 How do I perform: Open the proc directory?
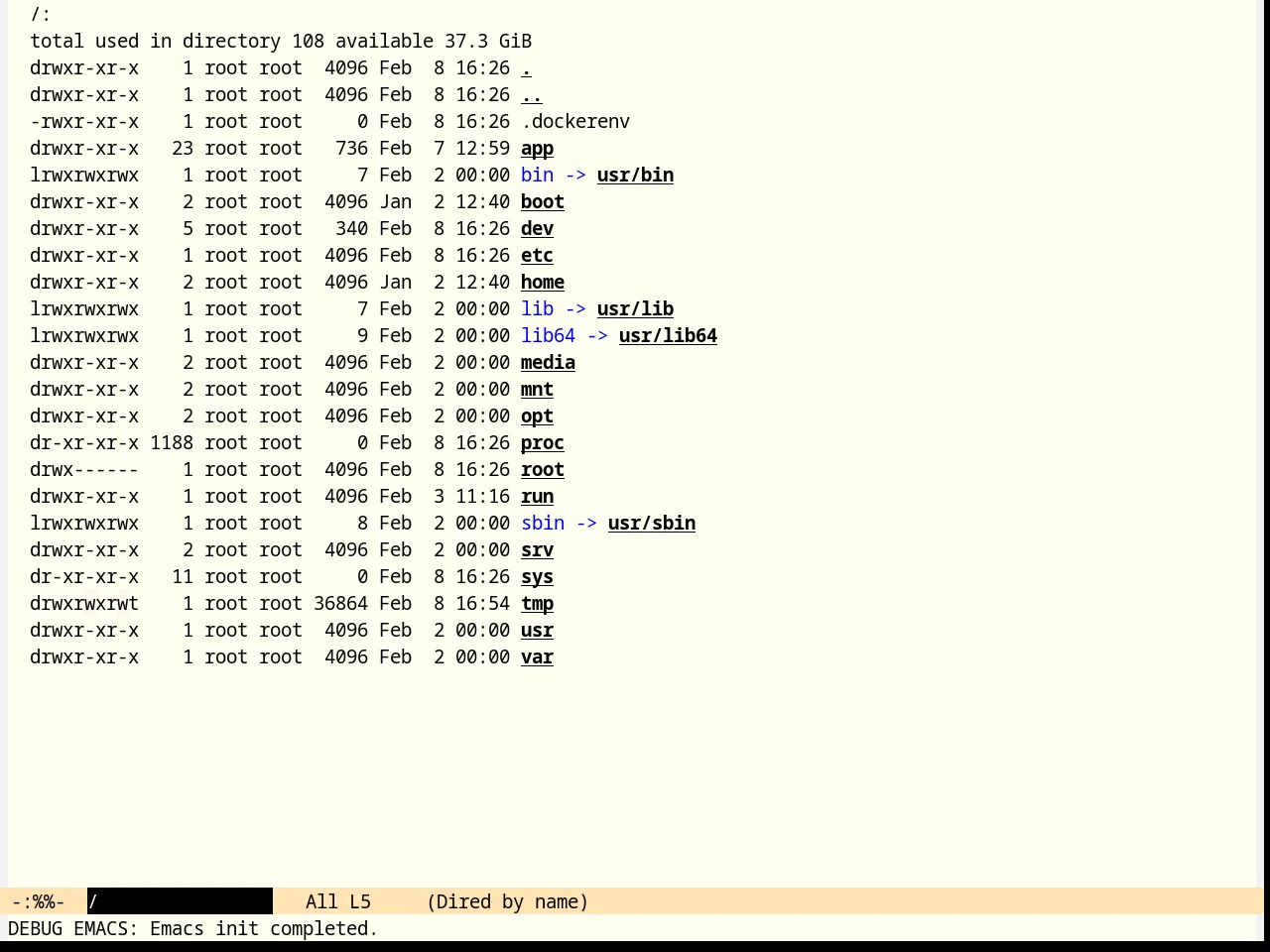pos(543,443)
